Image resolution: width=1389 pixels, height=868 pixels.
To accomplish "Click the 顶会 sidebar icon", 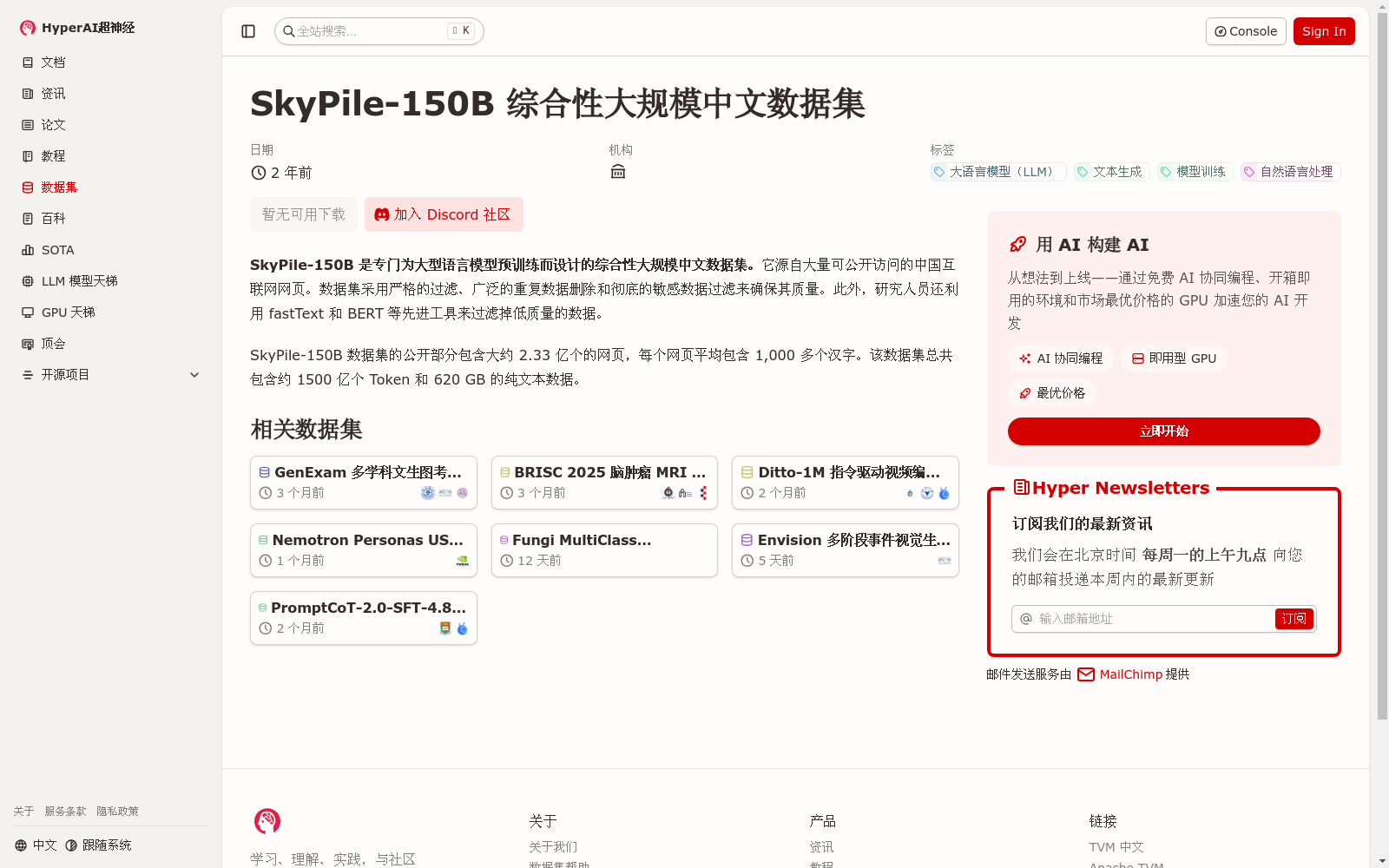I will (x=28, y=344).
